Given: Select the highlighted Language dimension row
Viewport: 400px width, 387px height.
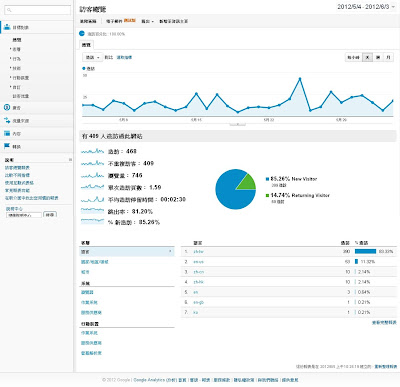Looking at the screenshot, I should (127, 252).
